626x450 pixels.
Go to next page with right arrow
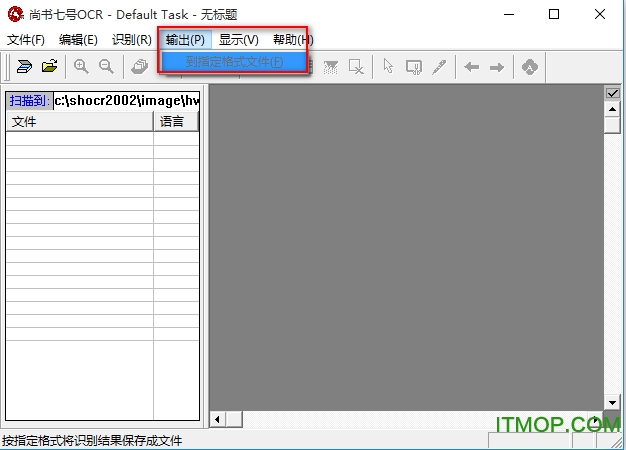(496, 67)
